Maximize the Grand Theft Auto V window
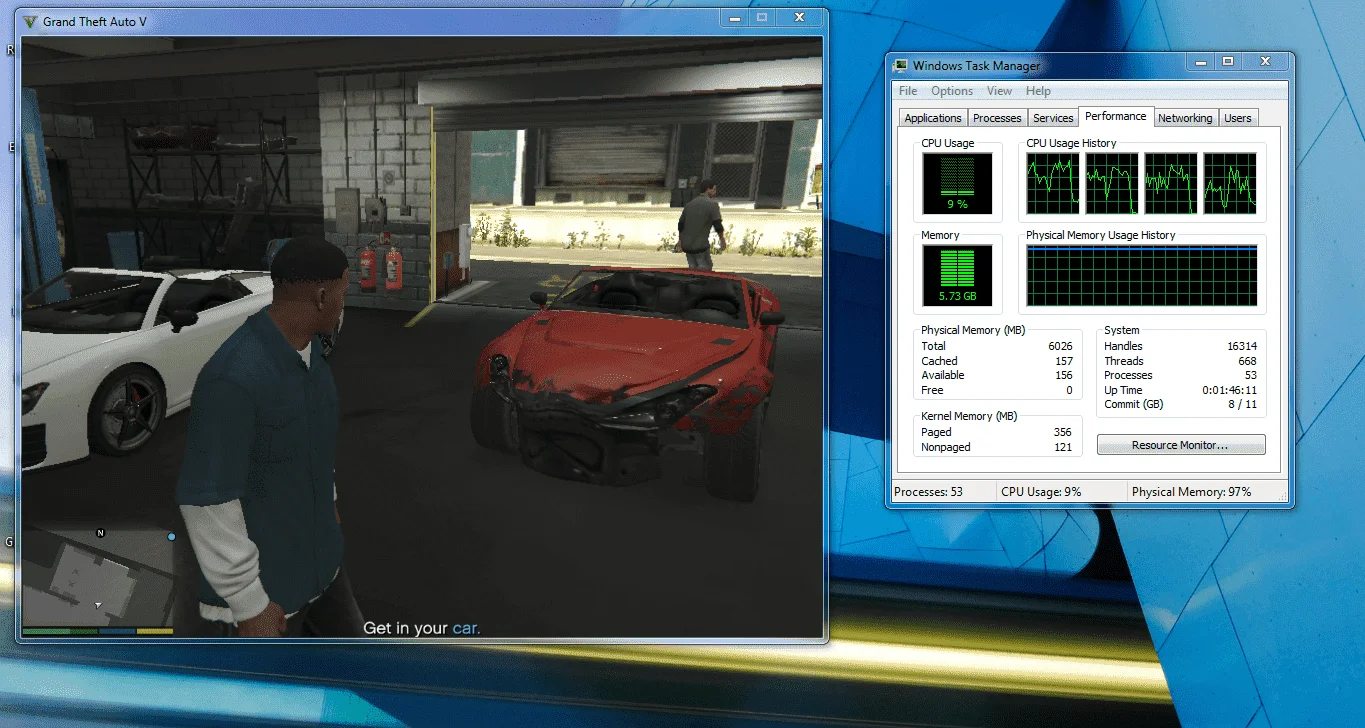Image resolution: width=1365 pixels, height=728 pixels. [762, 18]
